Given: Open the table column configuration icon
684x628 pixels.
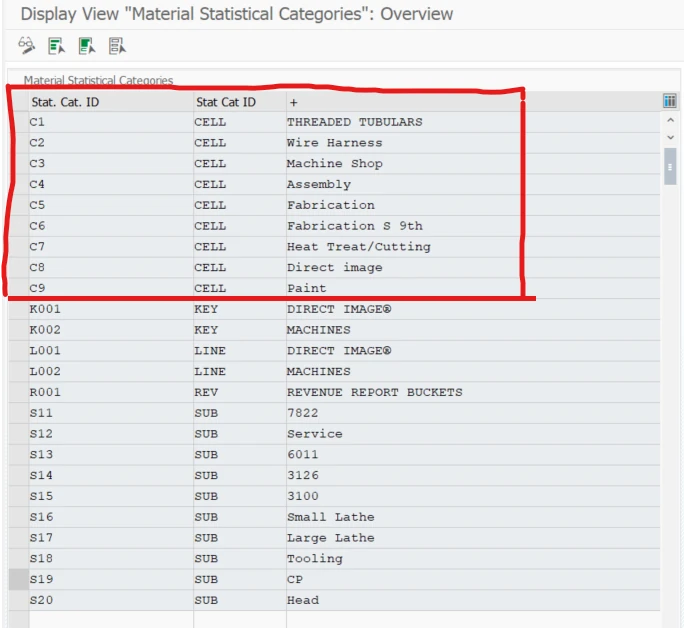Looking at the screenshot, I should pyautogui.click(x=670, y=101).
